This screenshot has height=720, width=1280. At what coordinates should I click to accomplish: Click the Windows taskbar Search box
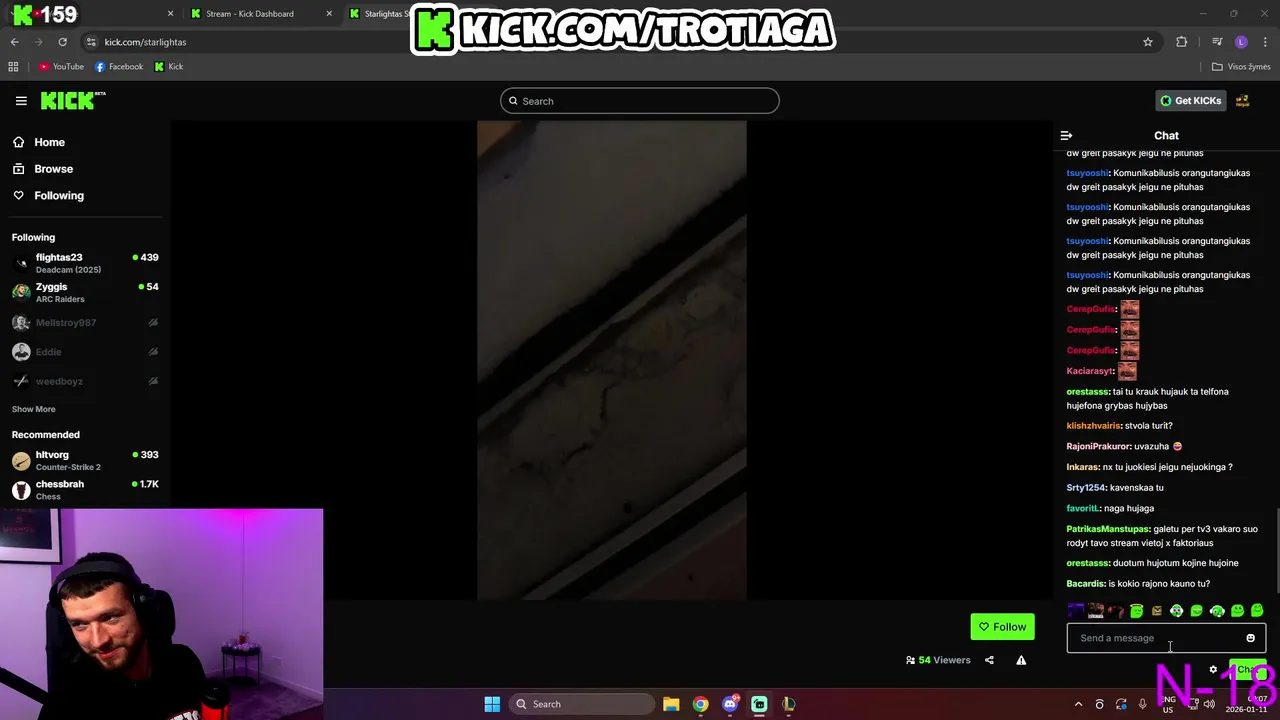[x=581, y=704]
